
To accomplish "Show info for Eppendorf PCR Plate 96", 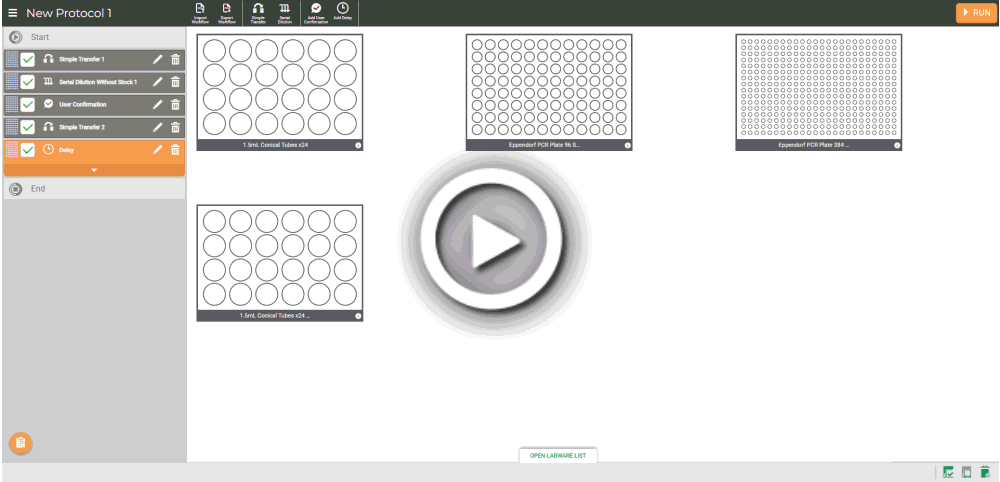I will click(628, 146).
